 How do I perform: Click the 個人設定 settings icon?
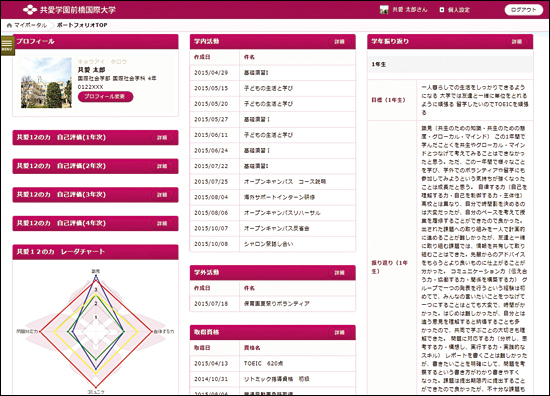tap(442, 10)
